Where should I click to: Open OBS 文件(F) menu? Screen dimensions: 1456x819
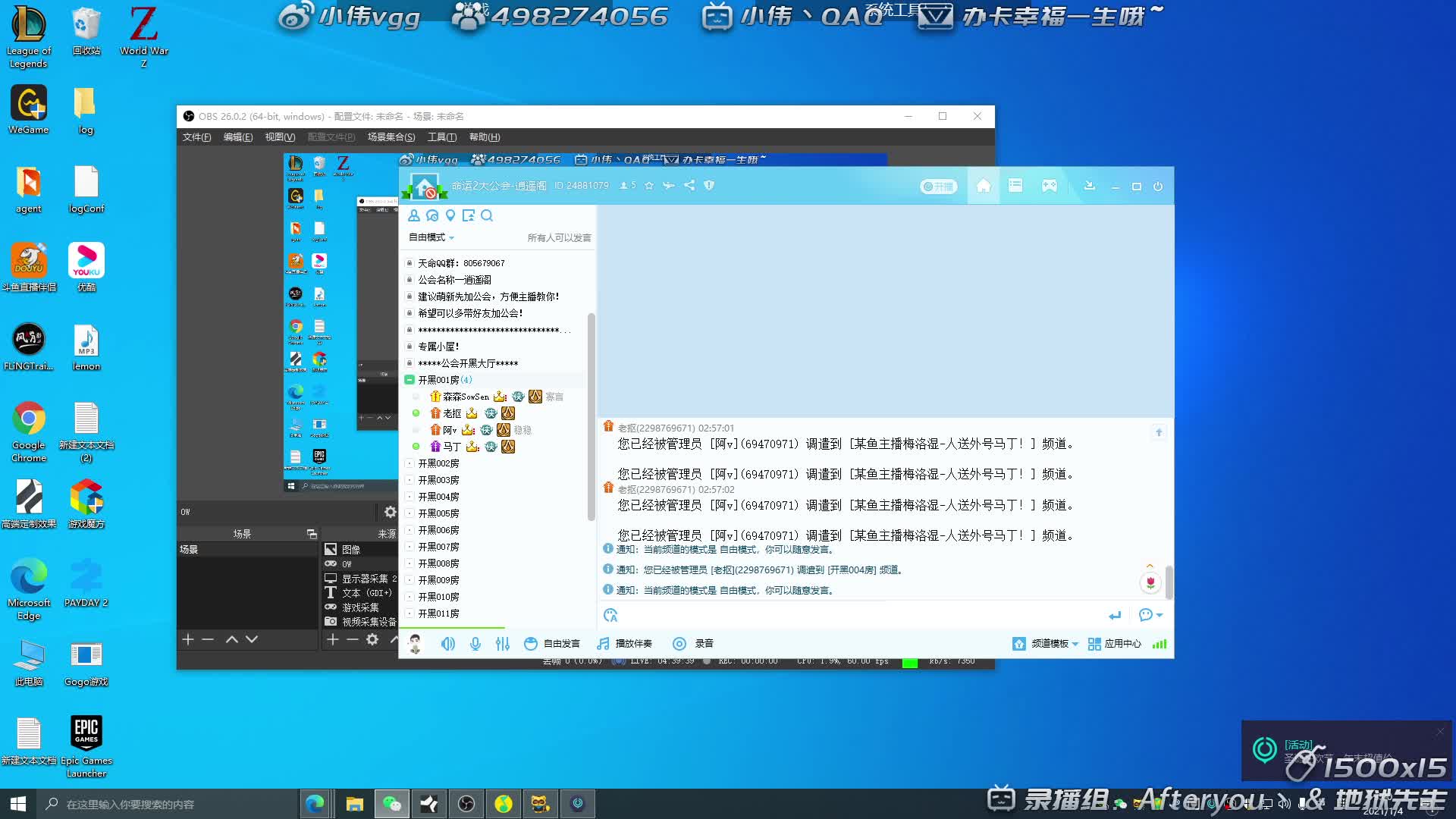pos(196,137)
